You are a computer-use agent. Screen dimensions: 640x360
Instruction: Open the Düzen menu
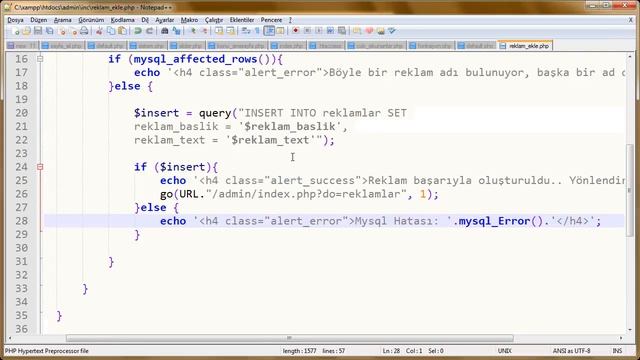pos(38,20)
